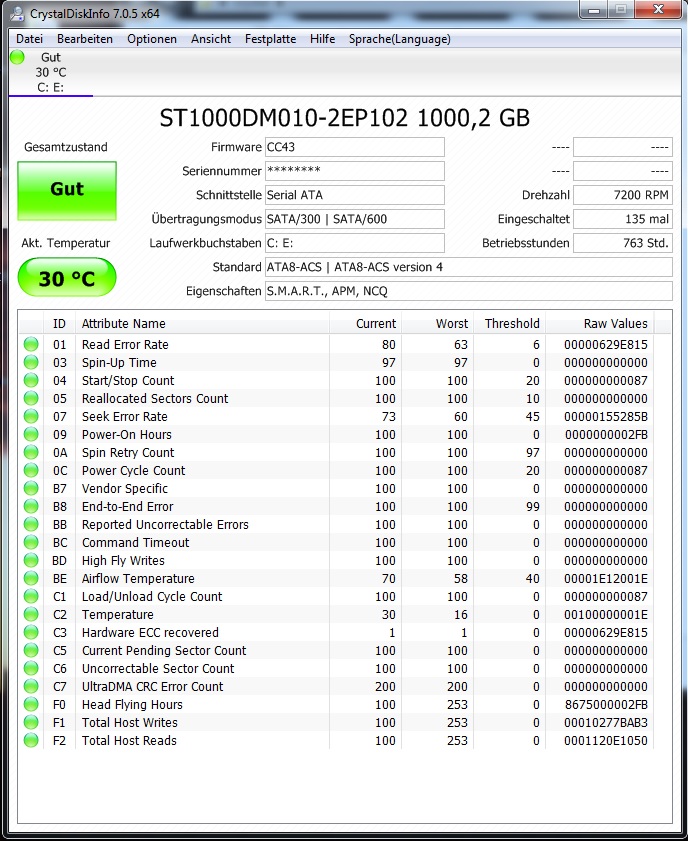Click the Raw Values column header

(600, 323)
